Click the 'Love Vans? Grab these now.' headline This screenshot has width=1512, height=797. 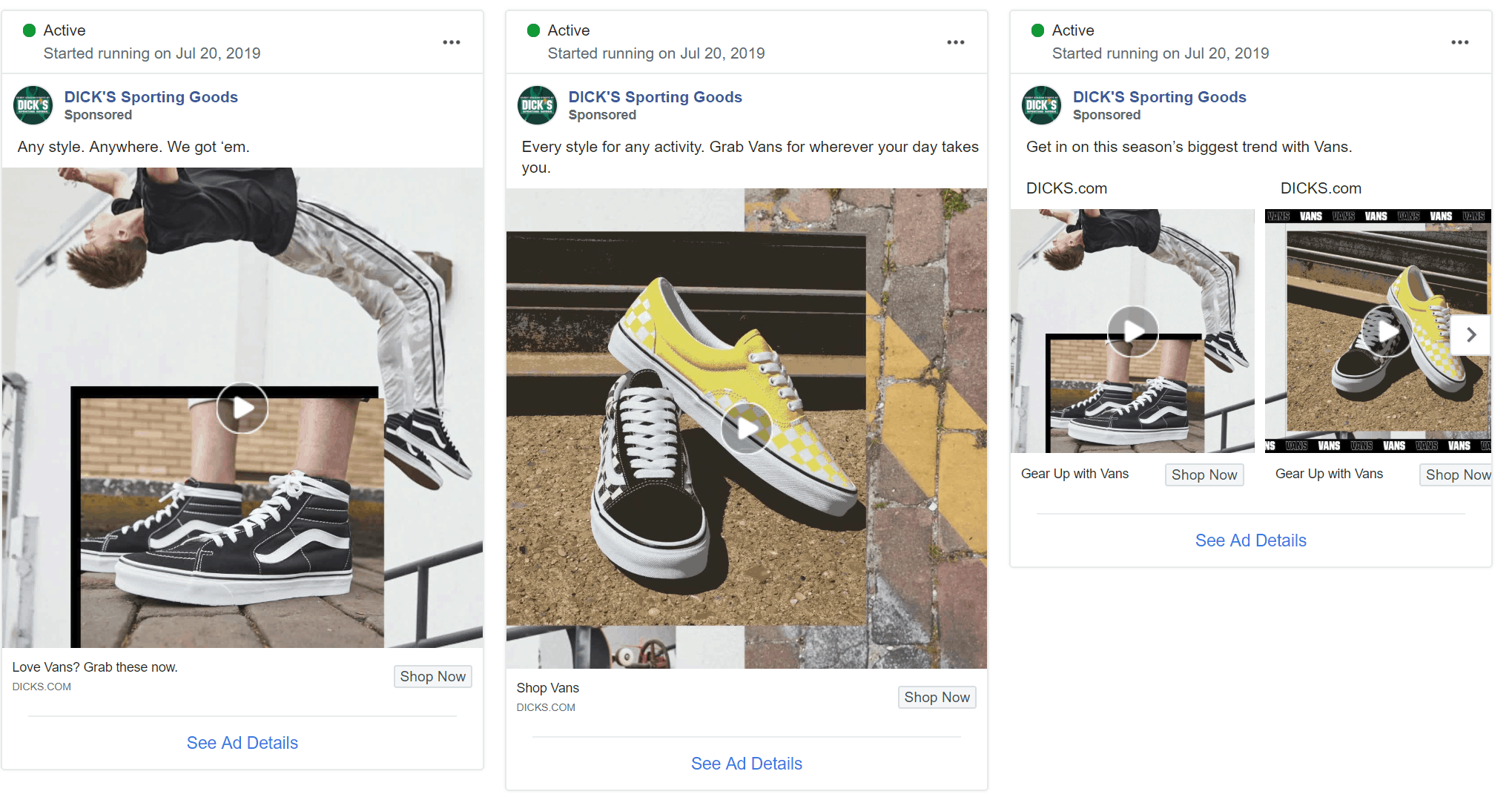95,667
